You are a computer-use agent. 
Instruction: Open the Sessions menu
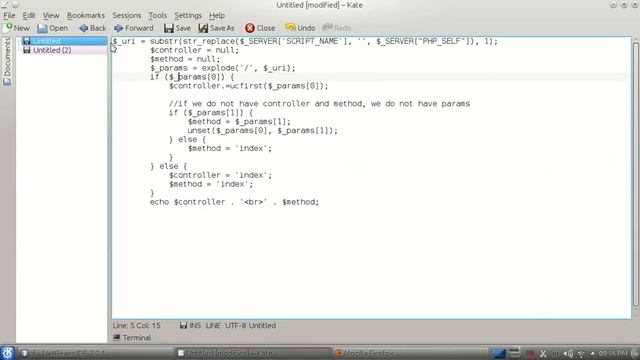tap(127, 16)
